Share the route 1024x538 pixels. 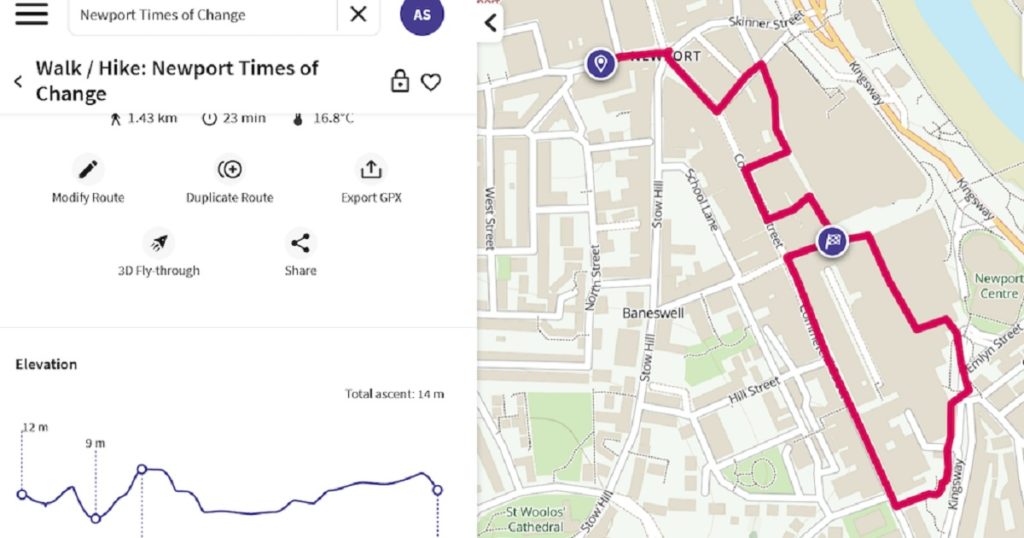[x=300, y=243]
